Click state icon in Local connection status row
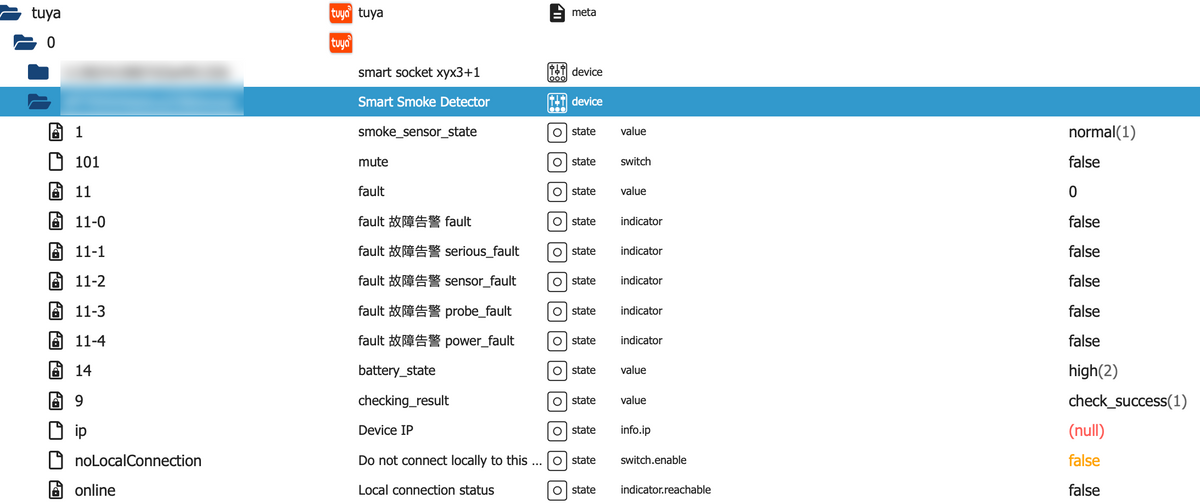1200x503 pixels. coord(557,490)
